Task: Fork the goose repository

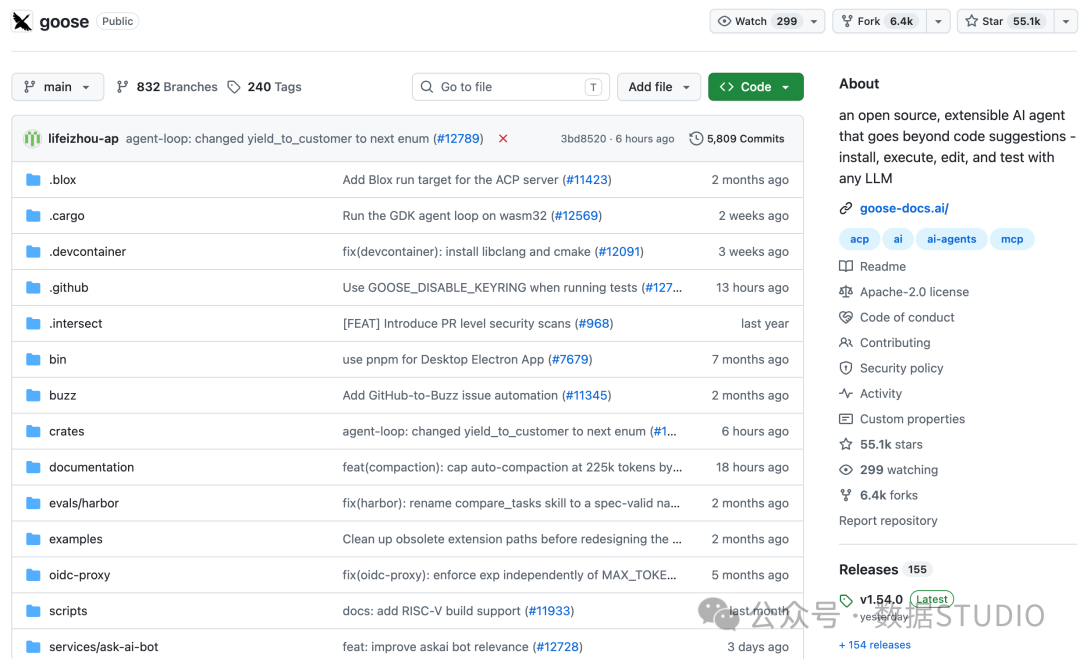Action: (880, 21)
